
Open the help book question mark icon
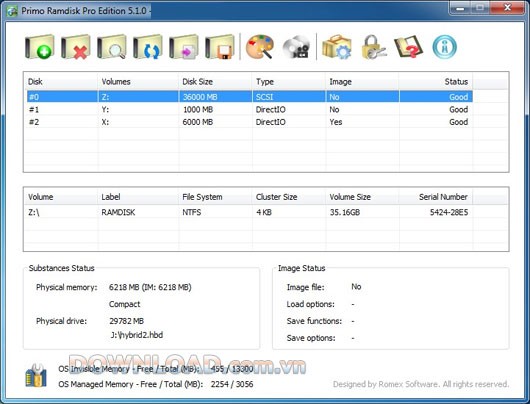coord(408,47)
